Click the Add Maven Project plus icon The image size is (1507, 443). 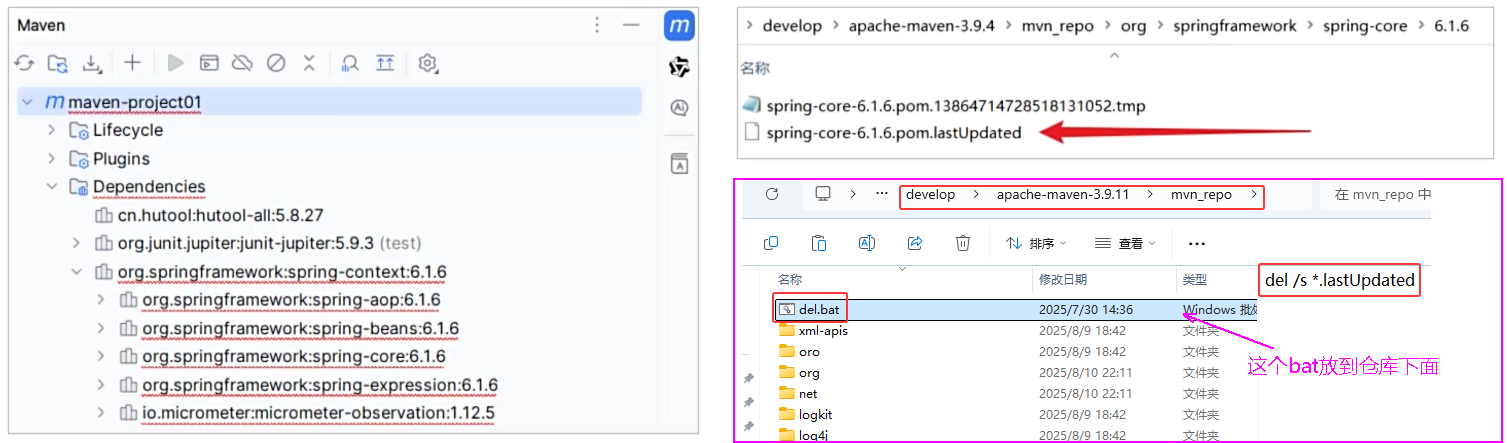tap(132, 64)
